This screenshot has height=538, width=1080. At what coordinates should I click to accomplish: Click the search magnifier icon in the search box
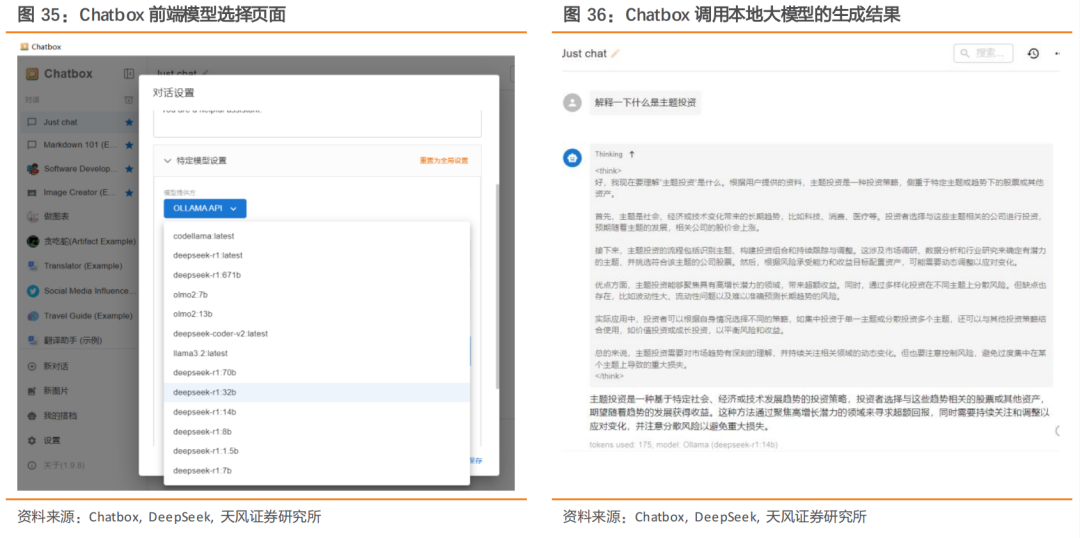point(964,53)
